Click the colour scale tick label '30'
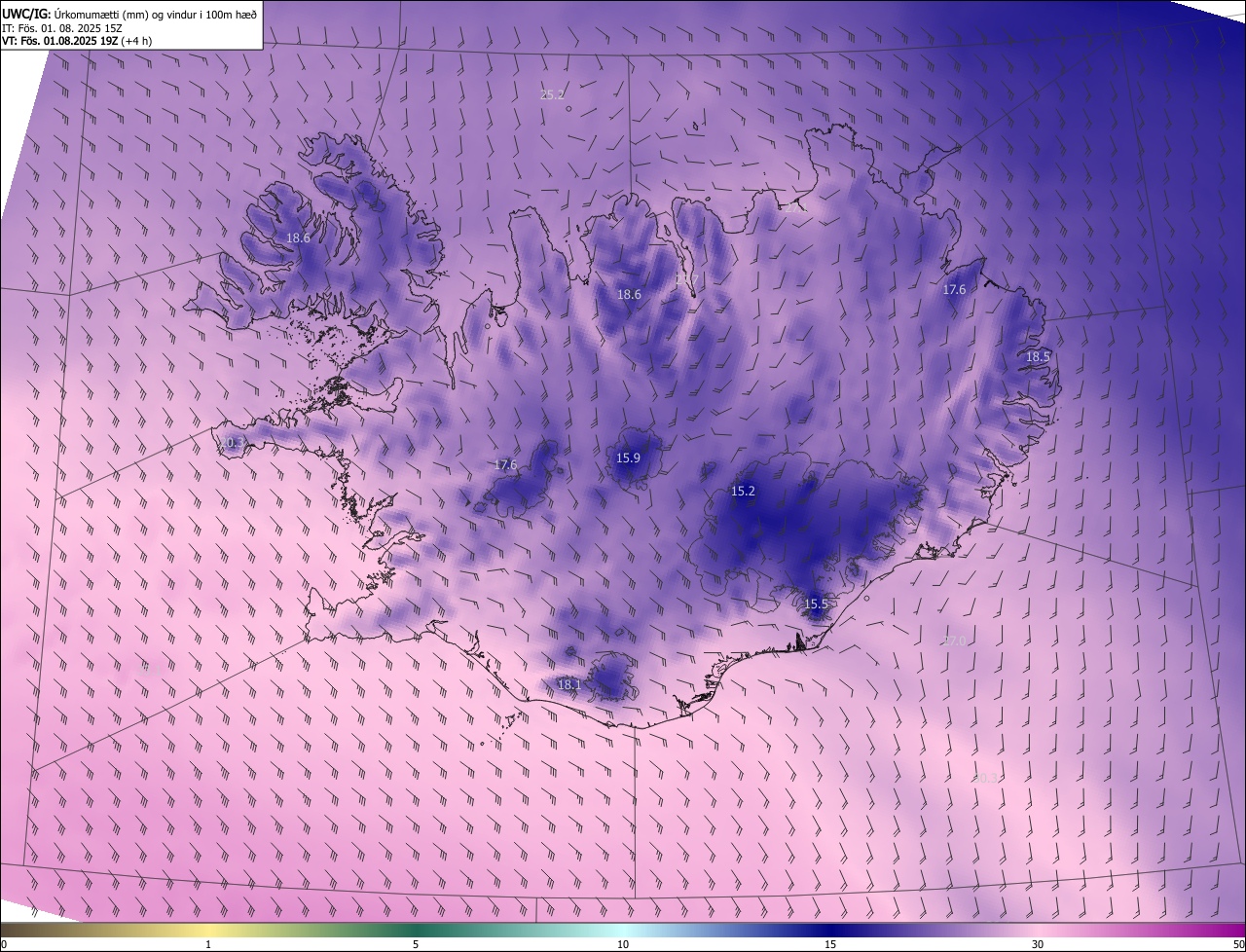 point(1038,944)
